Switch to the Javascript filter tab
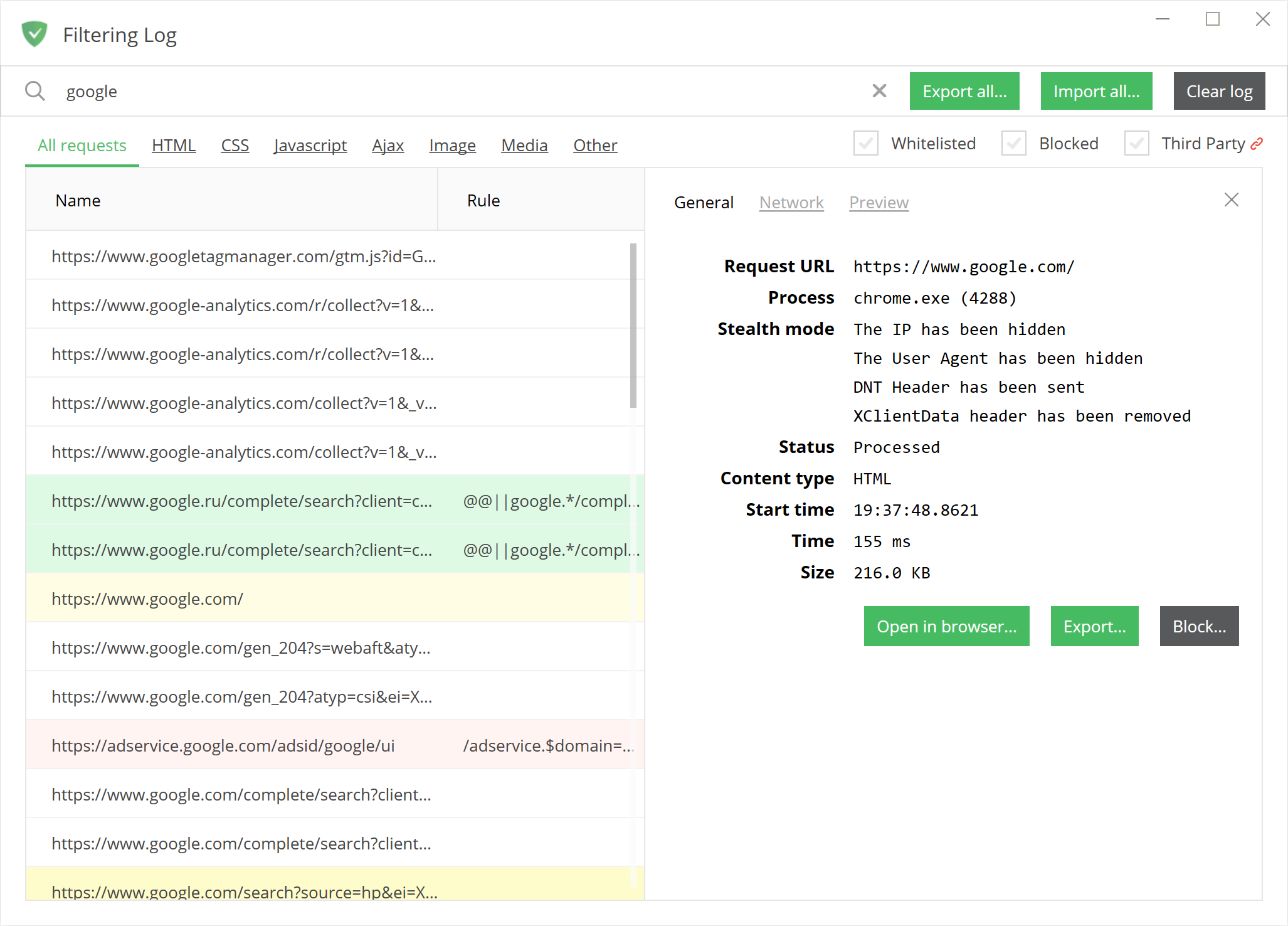The height and width of the screenshot is (926, 1288). [x=310, y=146]
